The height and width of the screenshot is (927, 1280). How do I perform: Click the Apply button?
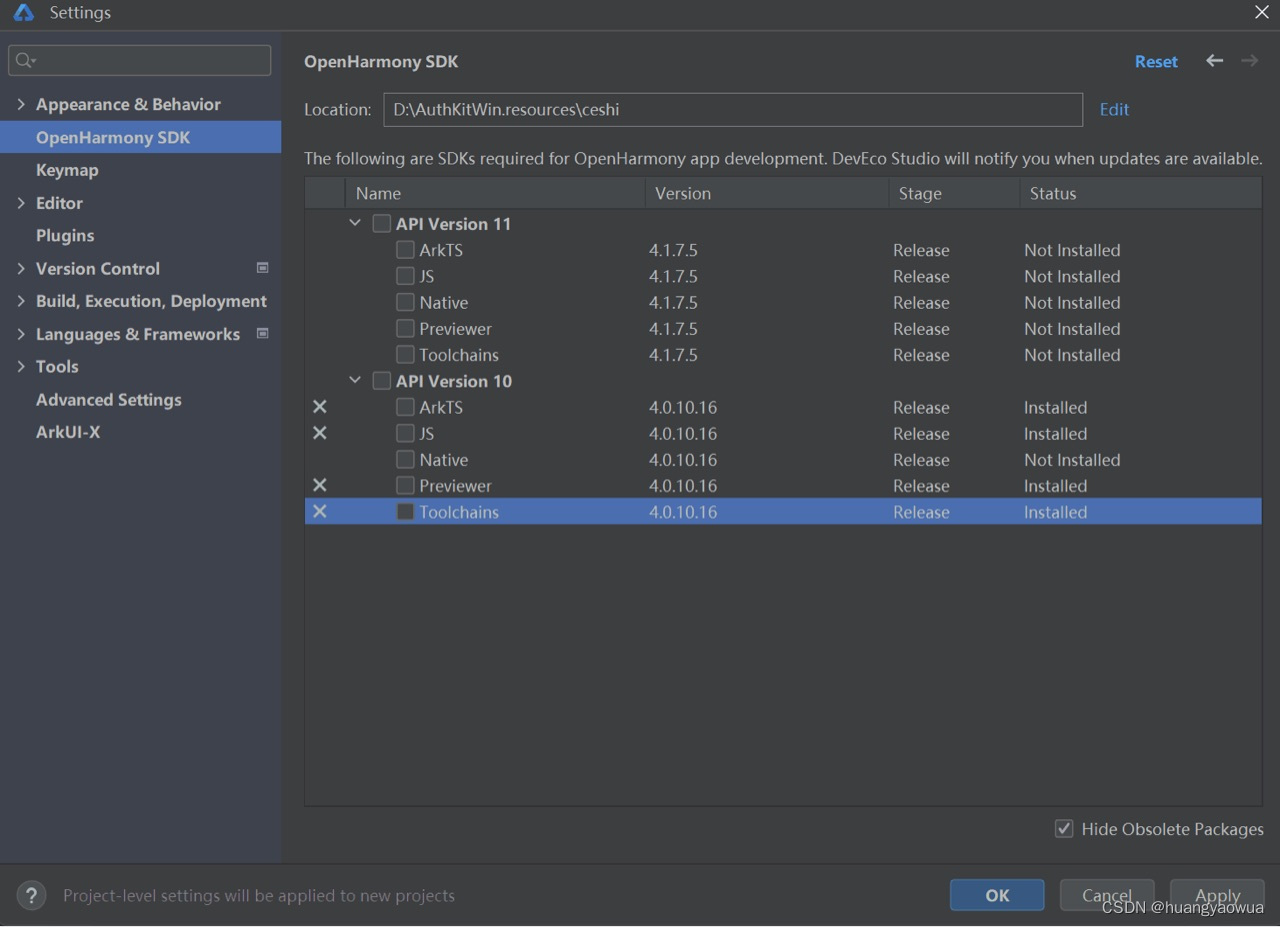click(1217, 895)
